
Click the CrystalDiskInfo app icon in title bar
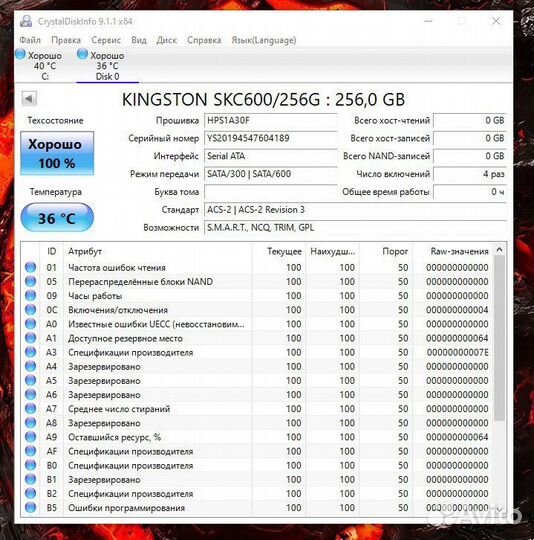tap(26, 21)
